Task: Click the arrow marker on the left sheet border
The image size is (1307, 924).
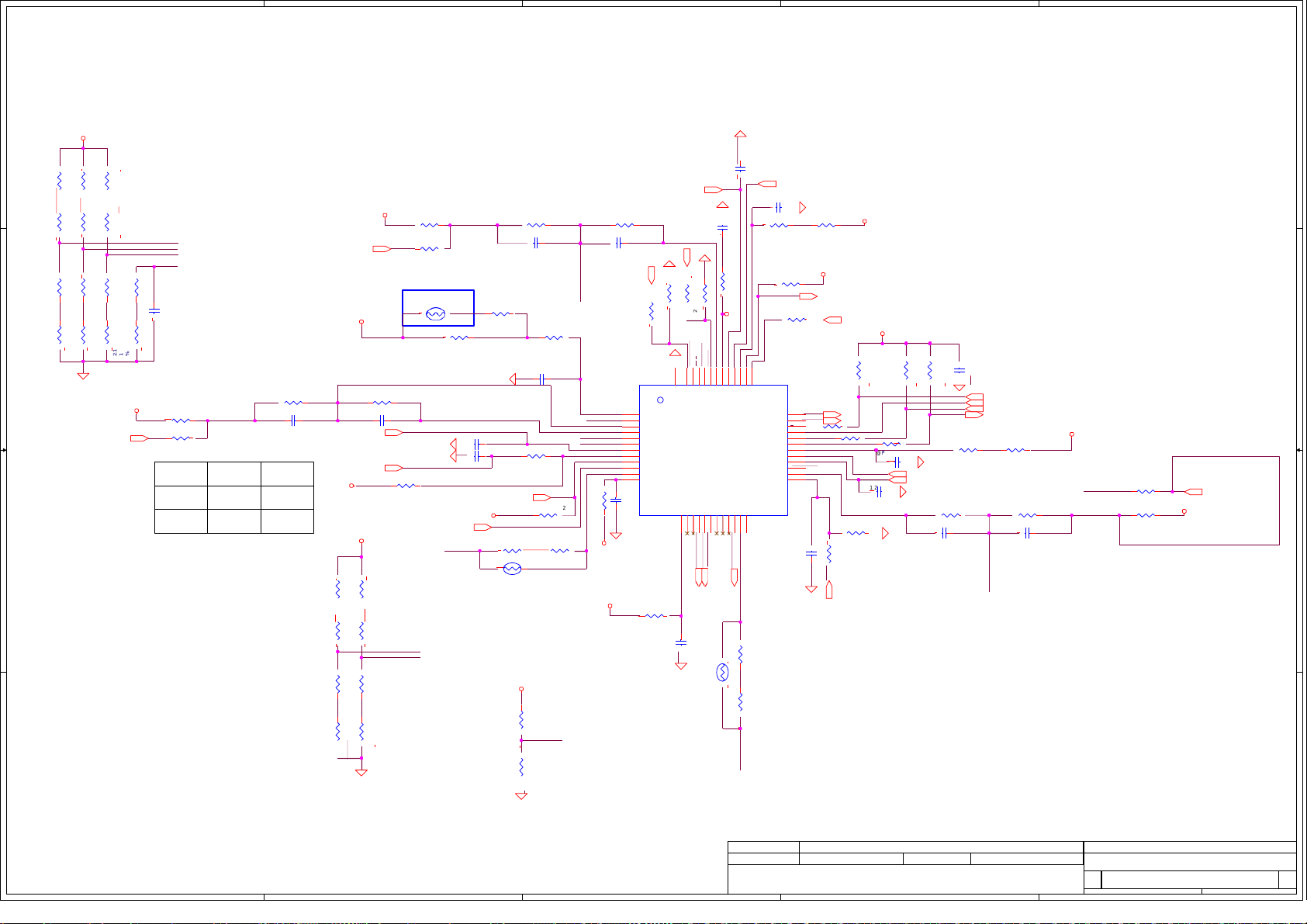Action: click(x=5, y=450)
